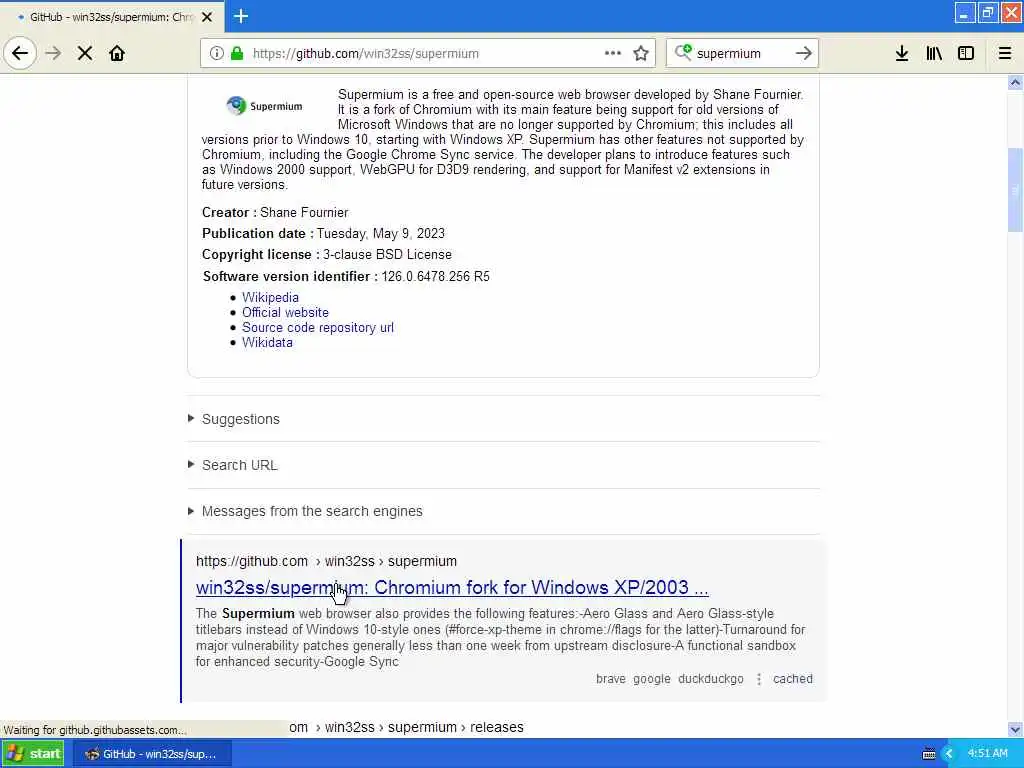Expand hidden tray icons arrow
This screenshot has height=768, width=1024.
[950, 754]
